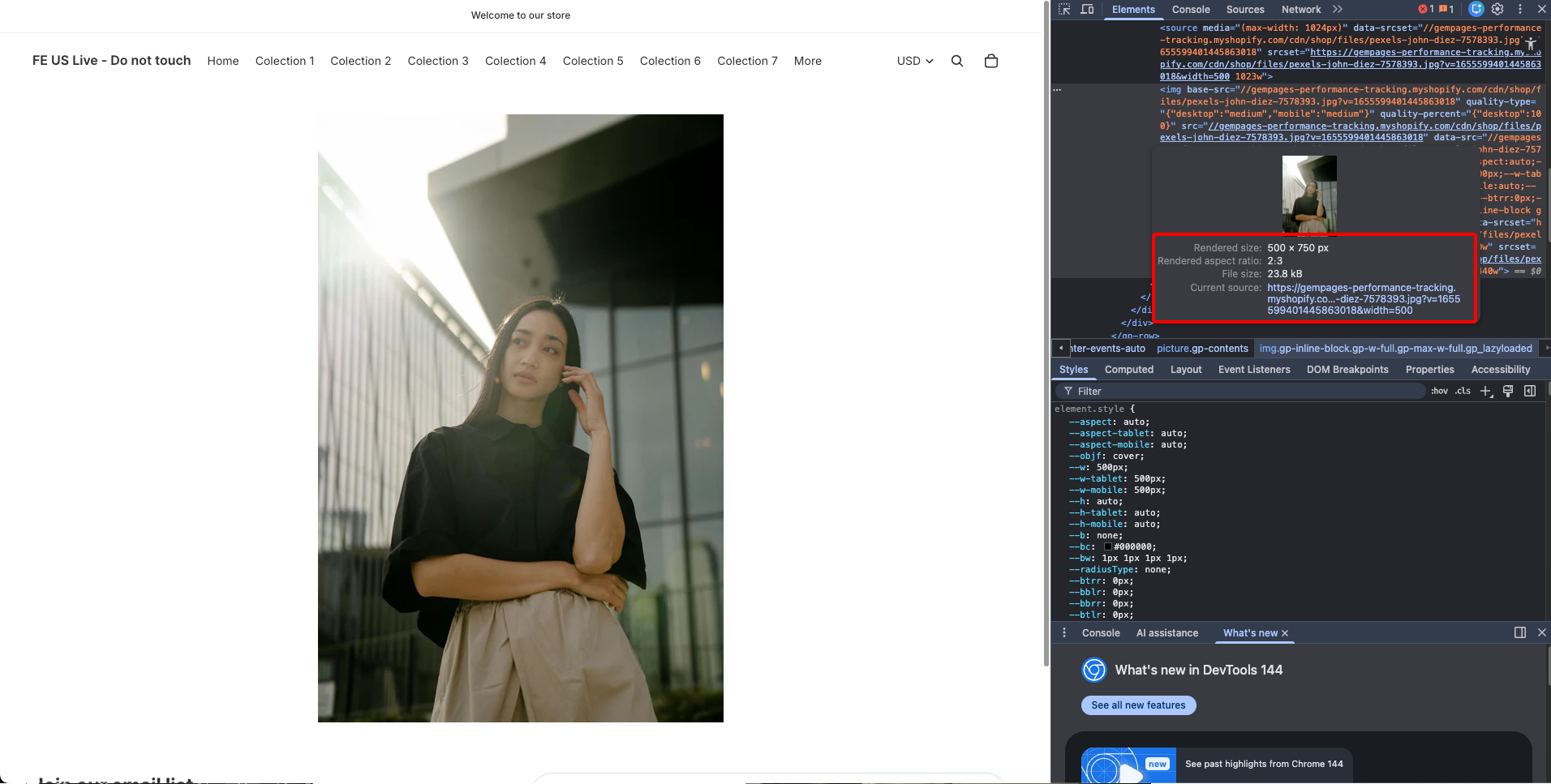This screenshot has width=1551, height=784.
Task: Open the Network panel tab
Action: tap(1300, 10)
